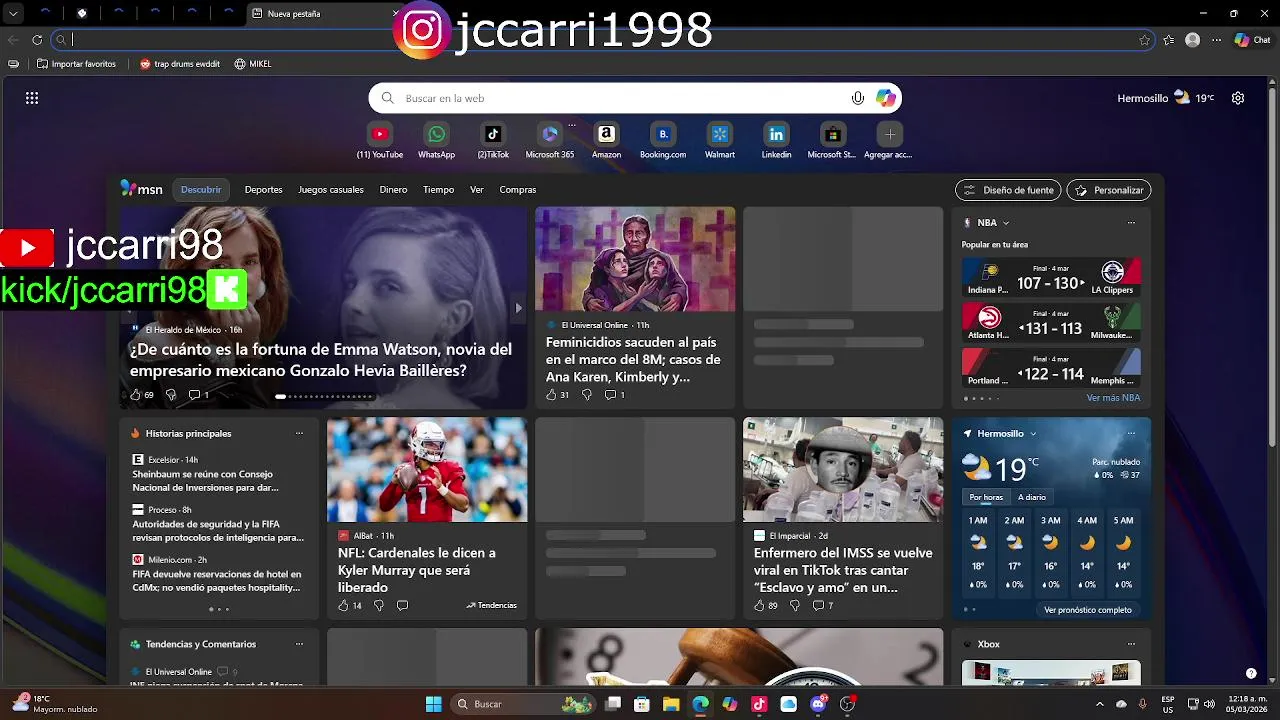Viewport: 1280px width, 720px height.
Task: Click the Diseño de fuente button
Action: (1008, 190)
